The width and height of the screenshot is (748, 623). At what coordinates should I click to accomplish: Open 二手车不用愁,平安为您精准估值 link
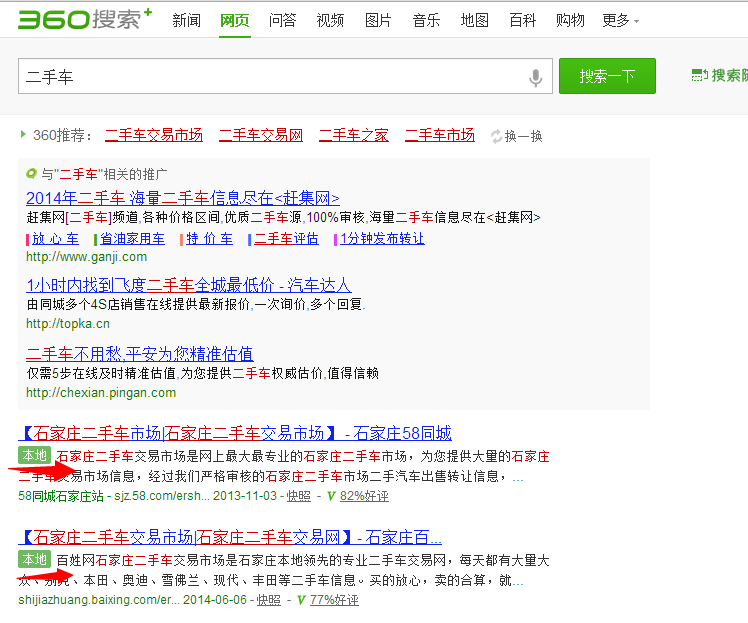click(140, 354)
